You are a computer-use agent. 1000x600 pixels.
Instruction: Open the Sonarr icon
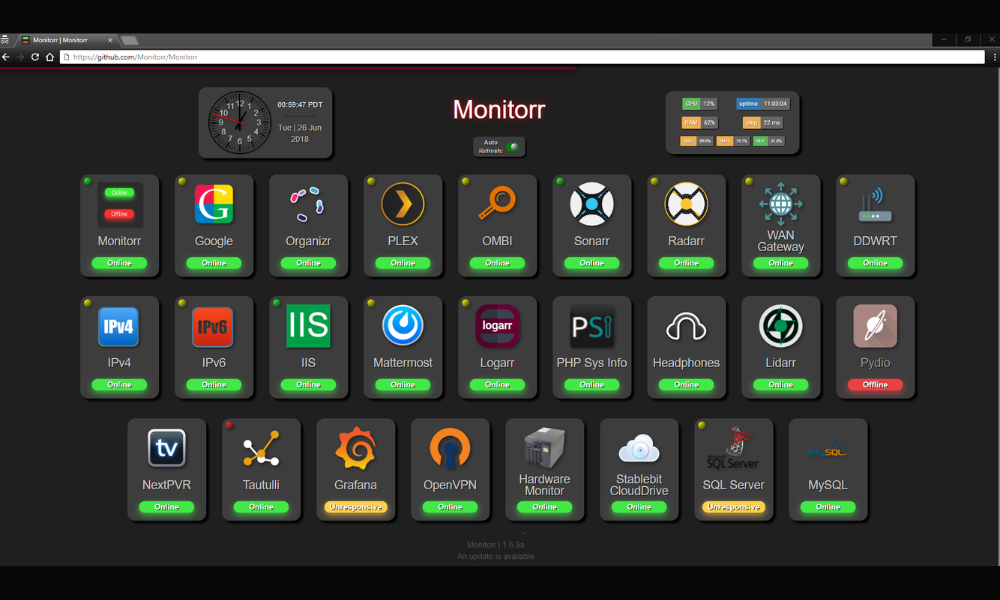tap(592, 204)
